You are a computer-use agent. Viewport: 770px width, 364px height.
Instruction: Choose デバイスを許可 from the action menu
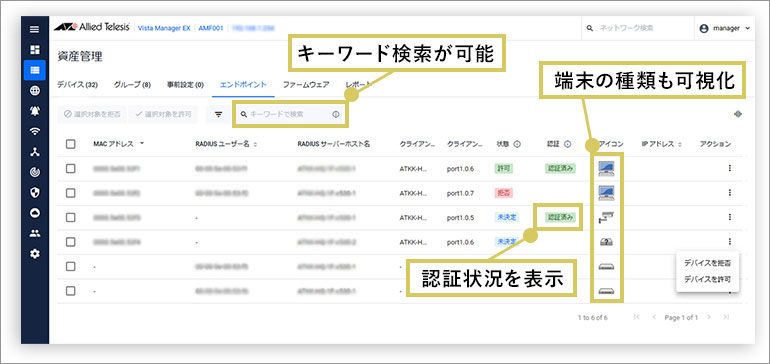(707, 280)
